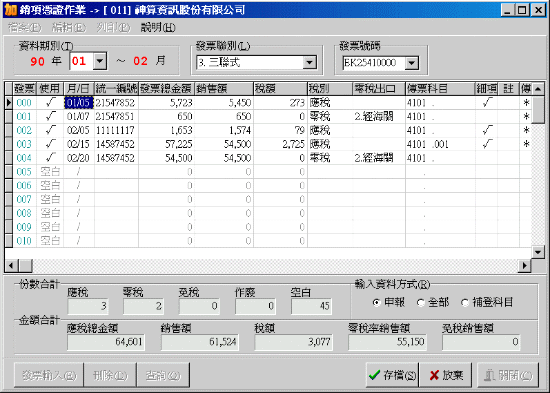The image size is (550, 393).
Task: Click the 稅額 total field showing 3,077
Action: click(x=293, y=342)
